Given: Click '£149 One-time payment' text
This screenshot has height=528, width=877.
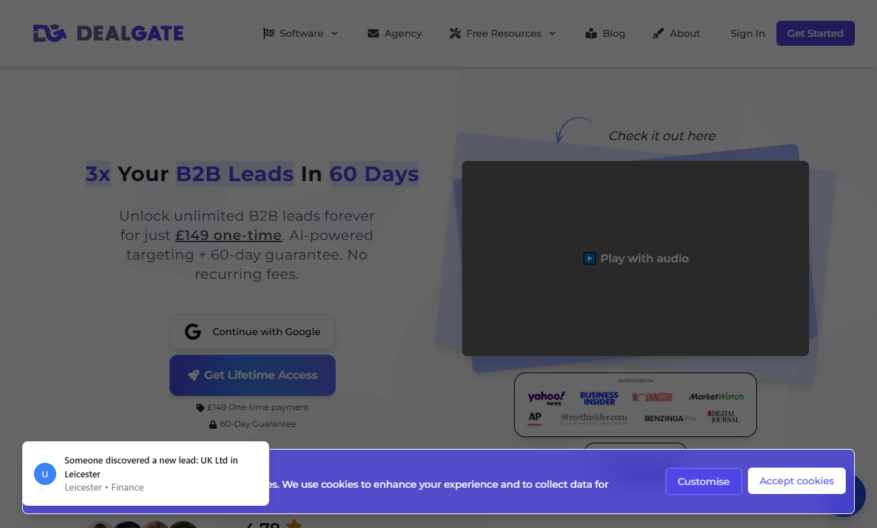Looking at the screenshot, I should point(258,408).
